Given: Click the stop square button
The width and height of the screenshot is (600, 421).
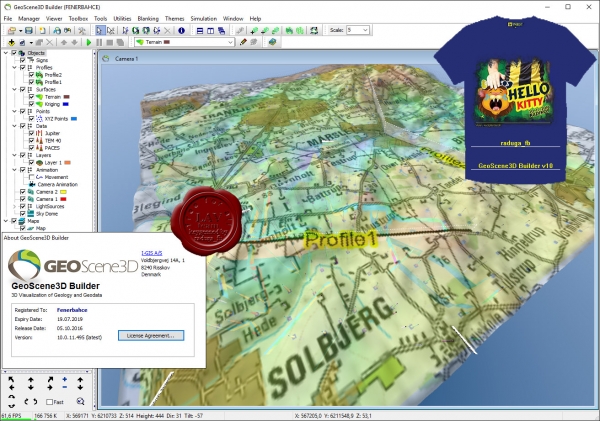Looking at the screenshot, I should (109, 42).
